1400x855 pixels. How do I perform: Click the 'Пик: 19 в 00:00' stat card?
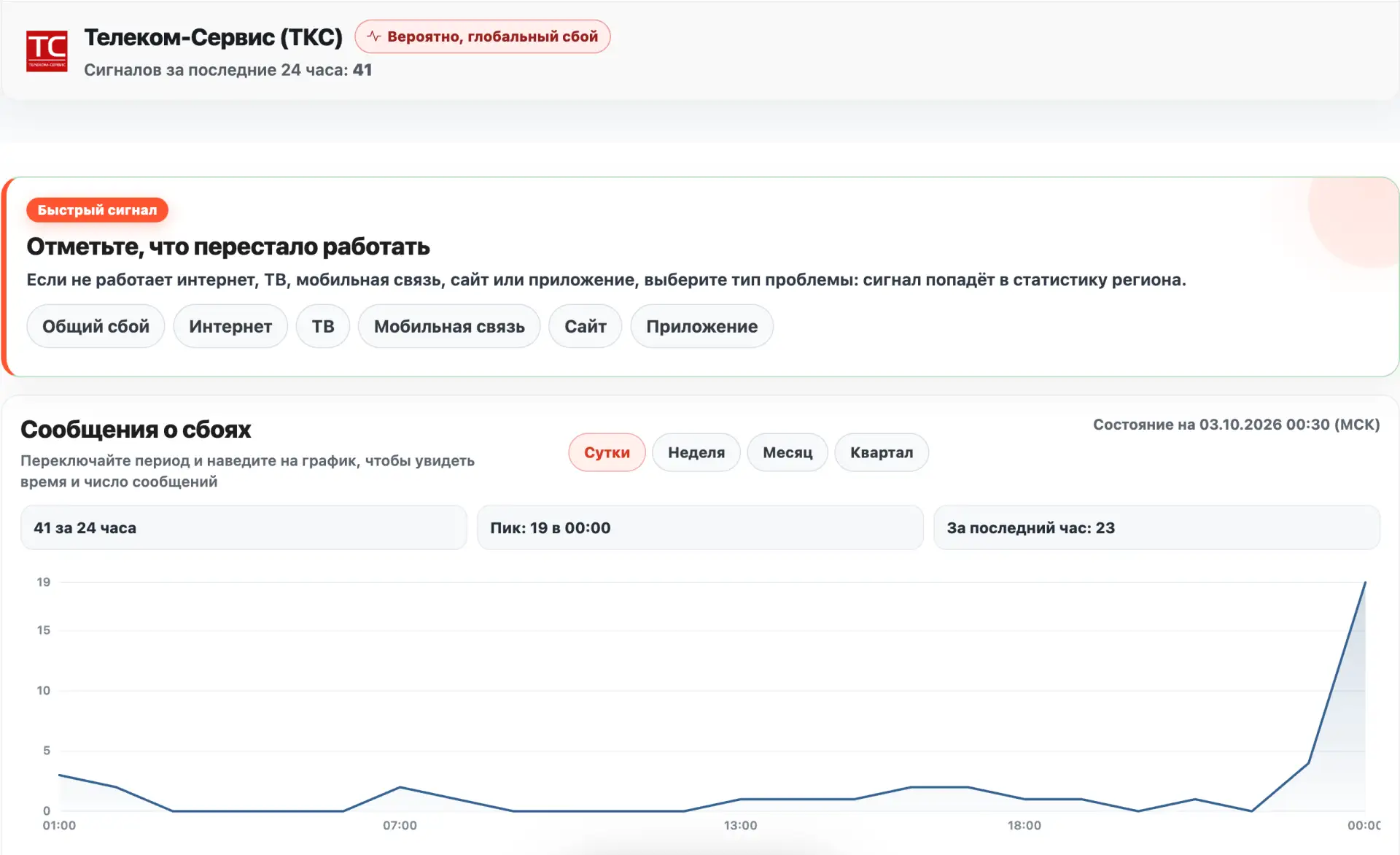(x=700, y=527)
